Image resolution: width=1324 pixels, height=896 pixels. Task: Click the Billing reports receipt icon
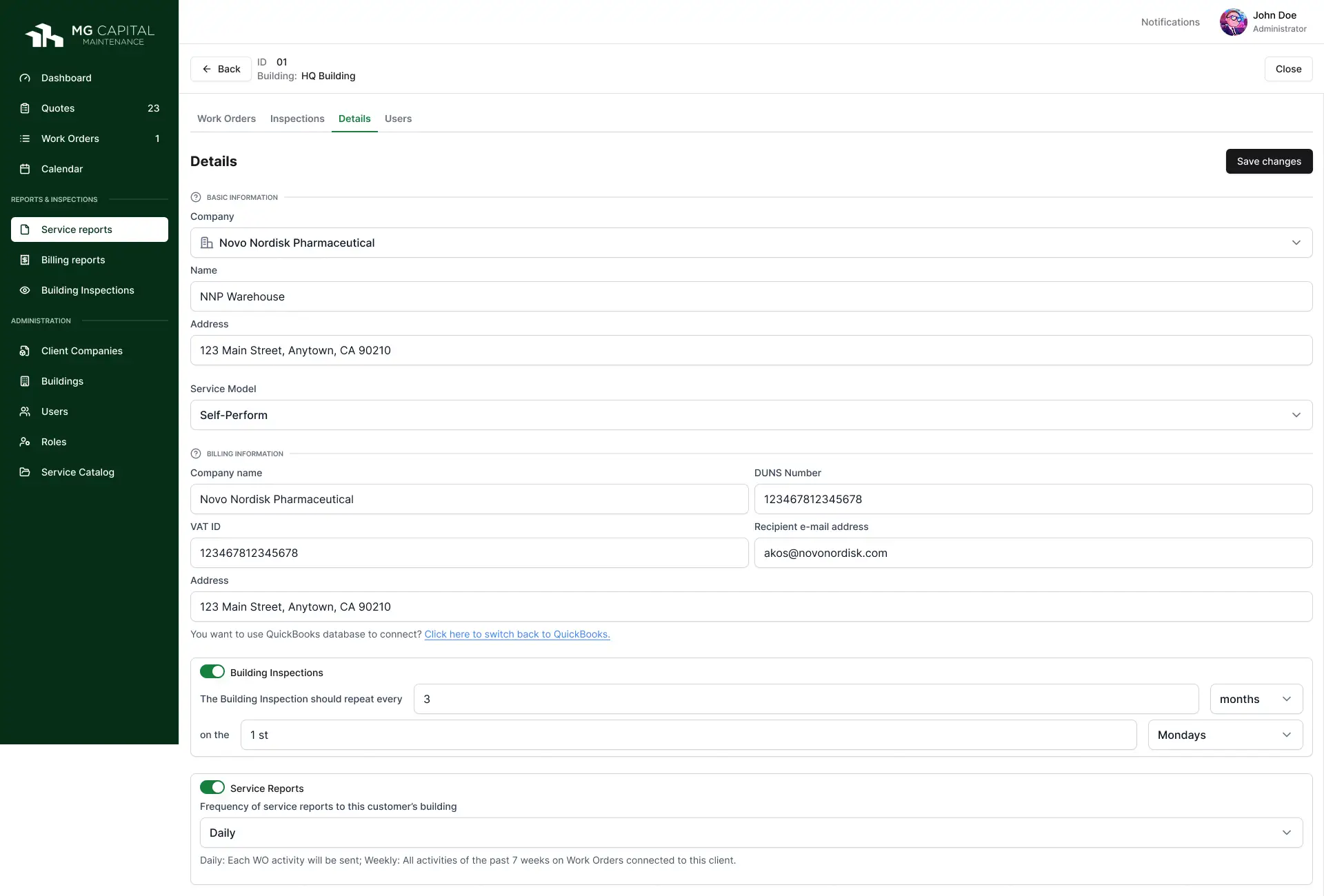pyautogui.click(x=25, y=260)
